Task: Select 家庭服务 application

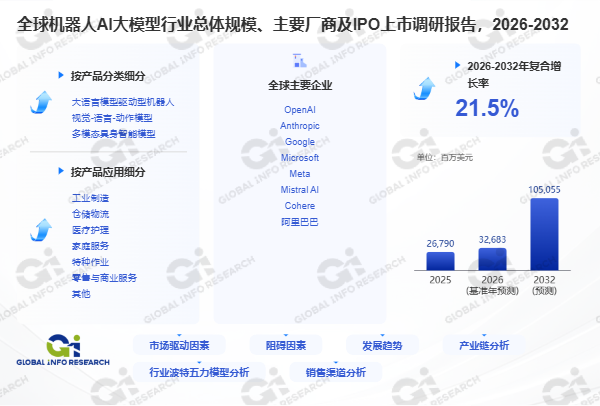Action: pyautogui.click(x=90, y=246)
